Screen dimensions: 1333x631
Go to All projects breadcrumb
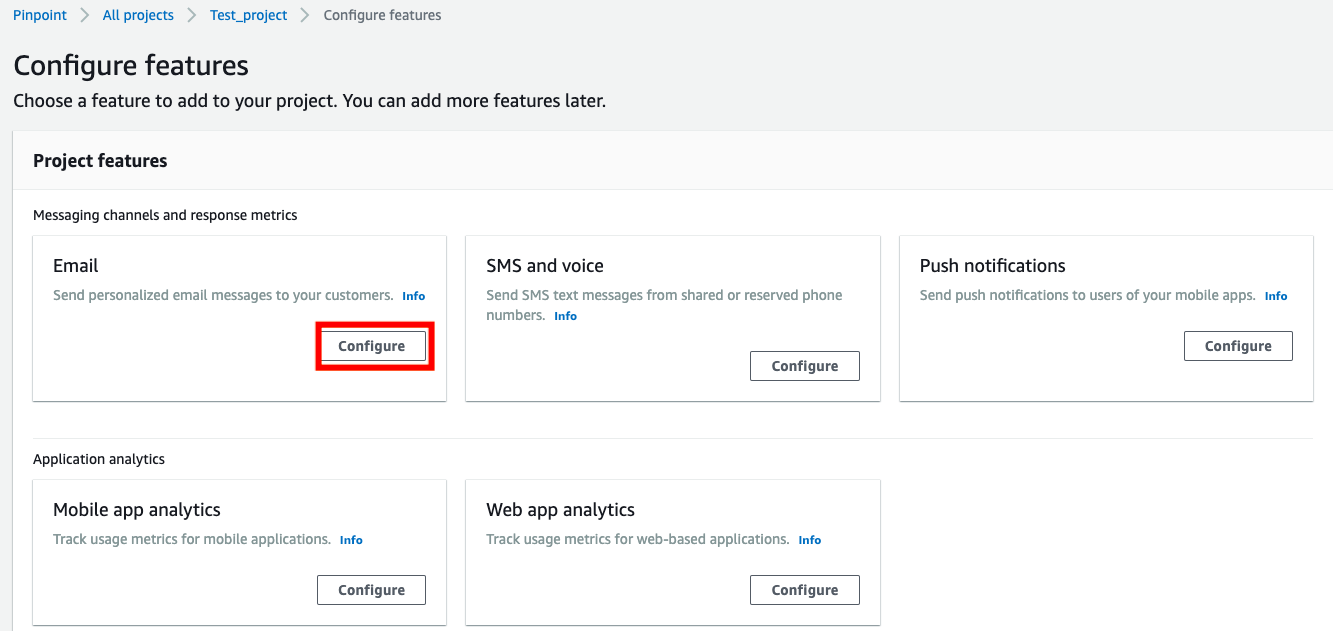coord(138,15)
